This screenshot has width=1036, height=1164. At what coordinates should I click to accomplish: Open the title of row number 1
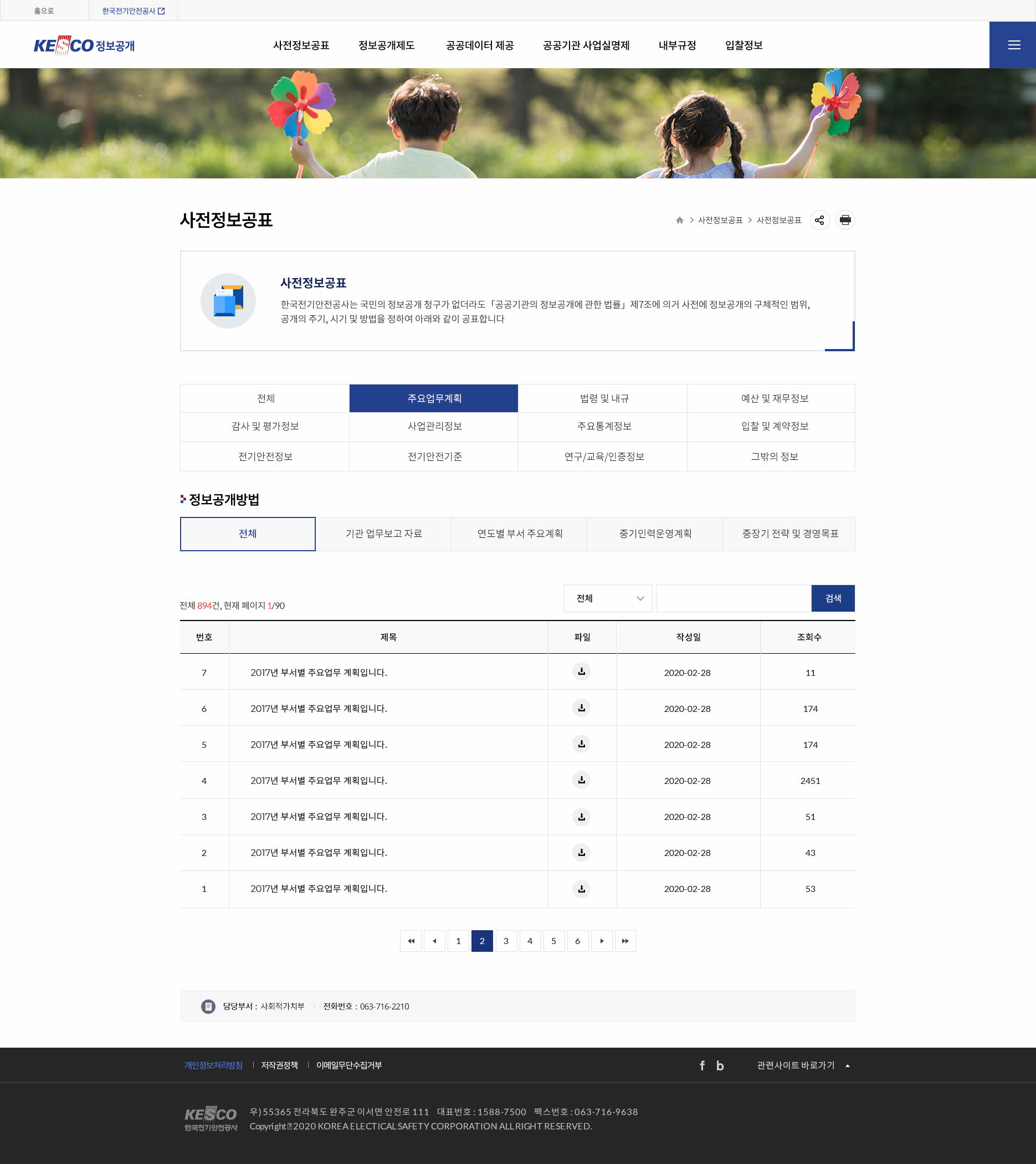319,889
